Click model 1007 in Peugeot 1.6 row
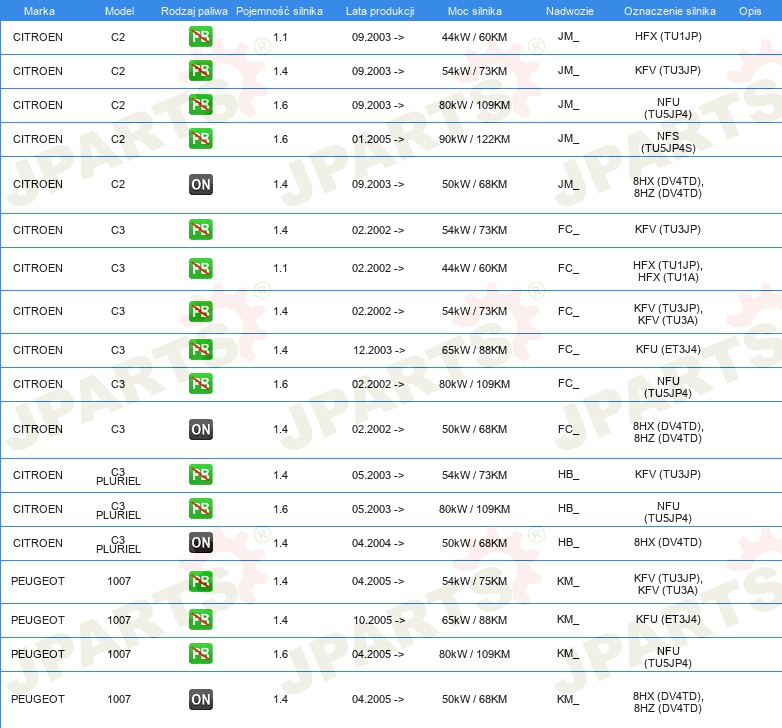This screenshot has height=728, width=782. (119, 654)
